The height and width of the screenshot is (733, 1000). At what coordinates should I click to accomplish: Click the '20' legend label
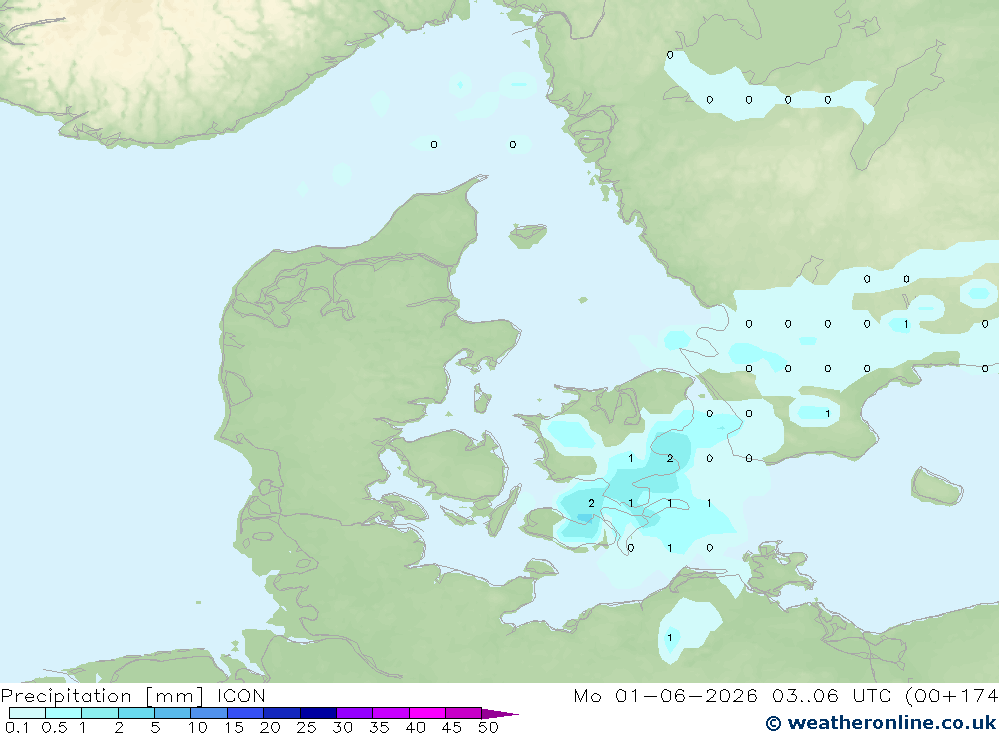pos(270,727)
